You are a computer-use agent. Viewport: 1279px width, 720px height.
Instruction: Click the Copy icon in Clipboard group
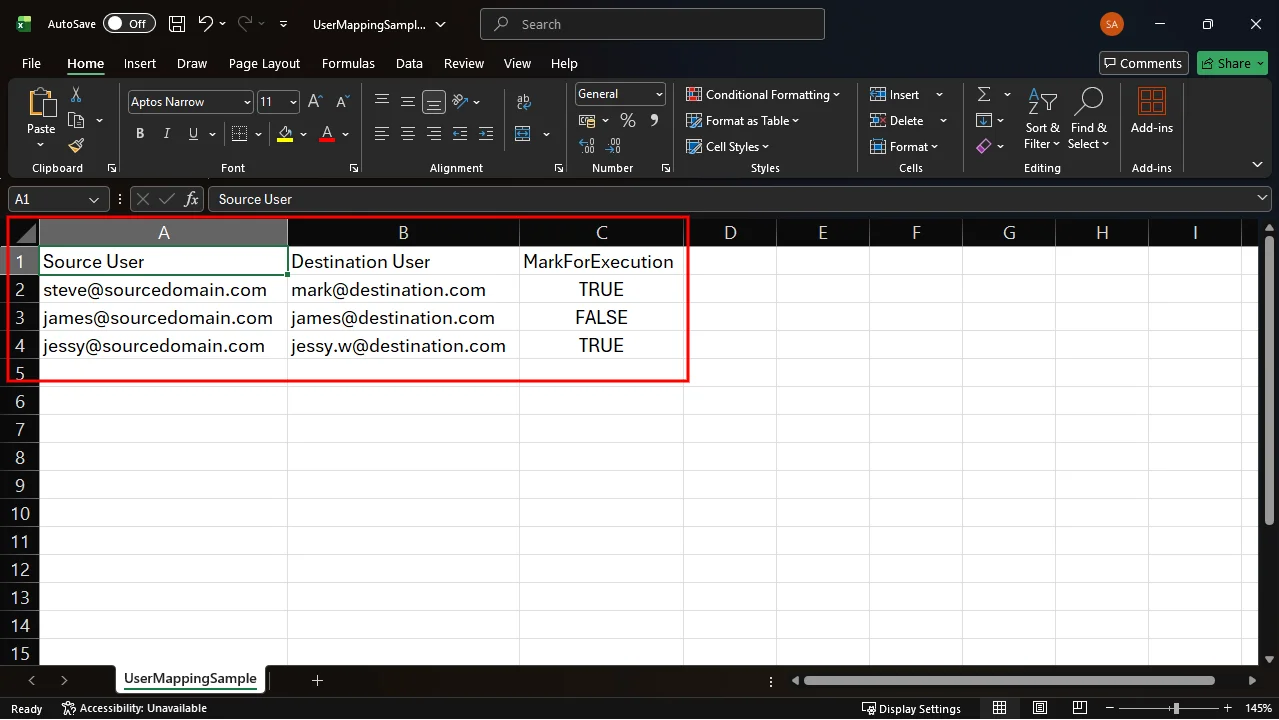[x=76, y=120]
